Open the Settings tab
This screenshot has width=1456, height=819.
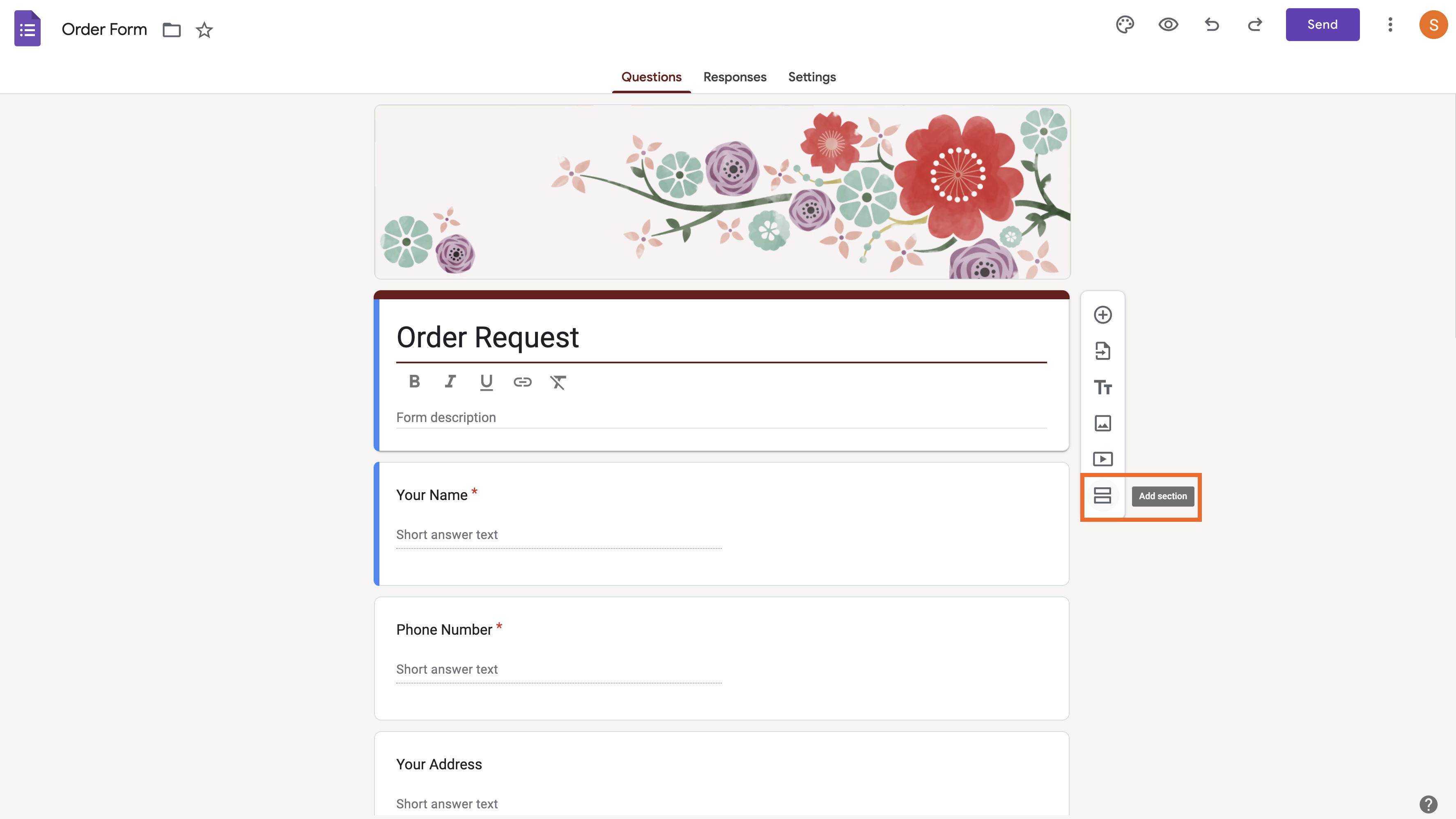(x=812, y=77)
